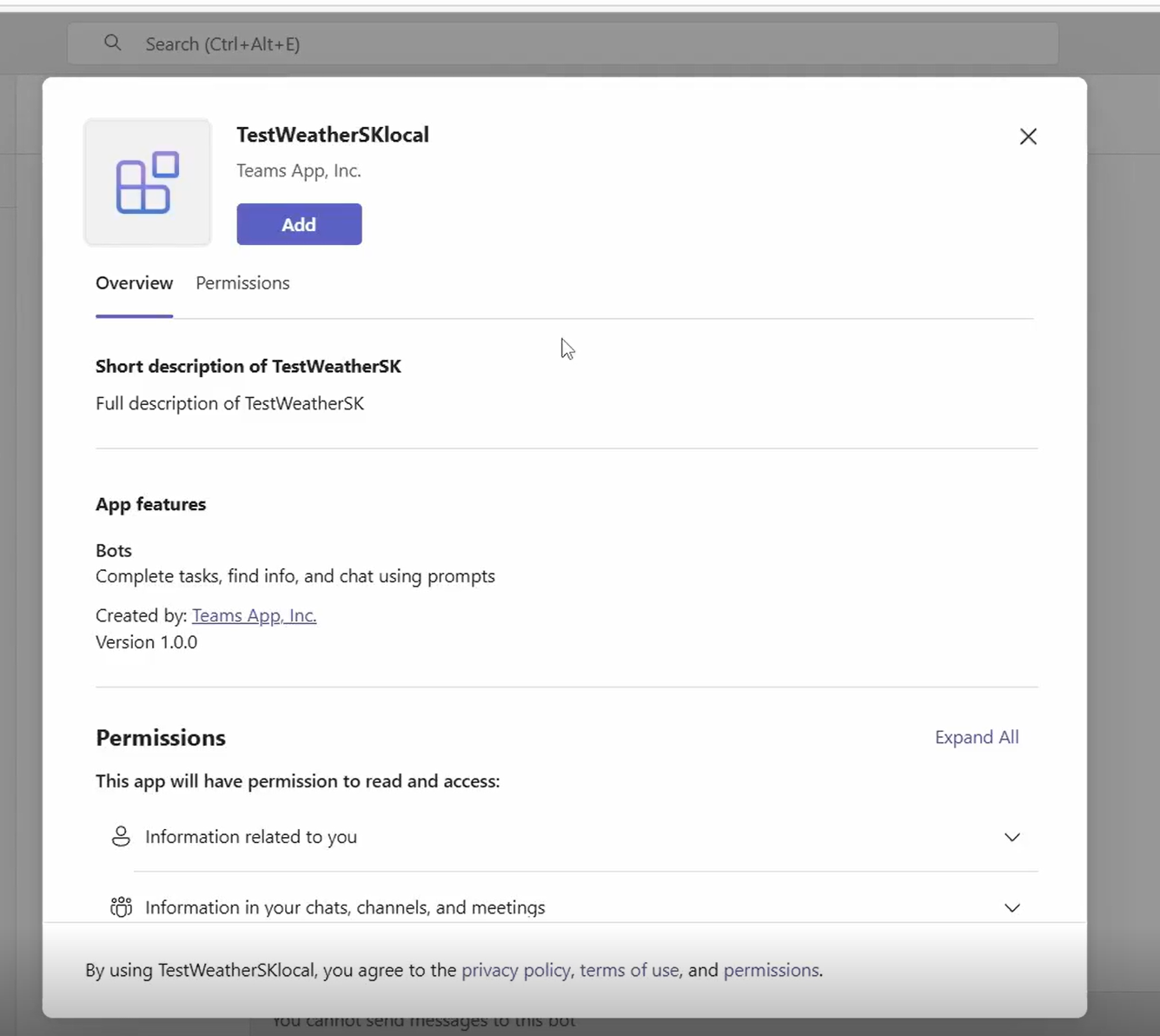Open the privacy policy link
This screenshot has width=1160, height=1036.
coord(516,970)
